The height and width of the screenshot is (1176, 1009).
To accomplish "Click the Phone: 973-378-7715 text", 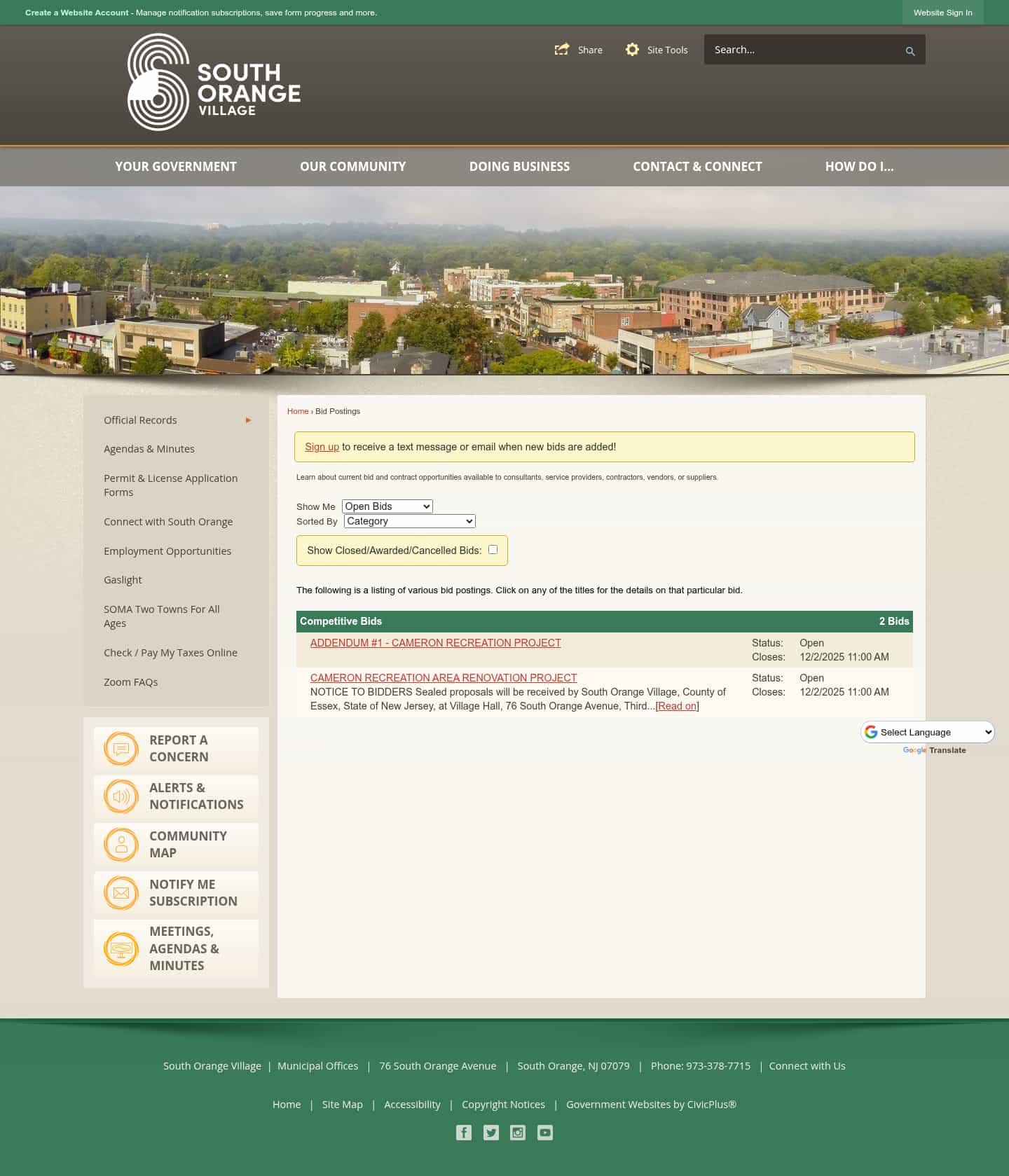I will [701, 1066].
